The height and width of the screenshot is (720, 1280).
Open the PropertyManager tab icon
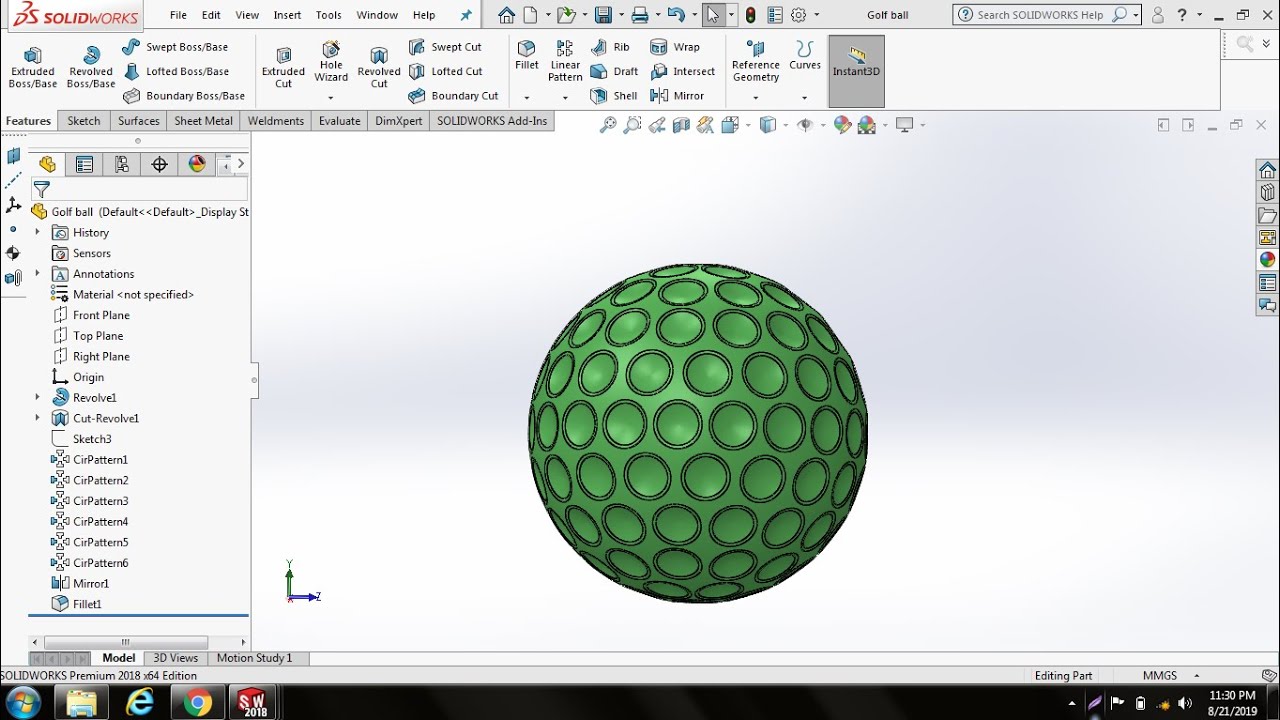click(x=84, y=165)
